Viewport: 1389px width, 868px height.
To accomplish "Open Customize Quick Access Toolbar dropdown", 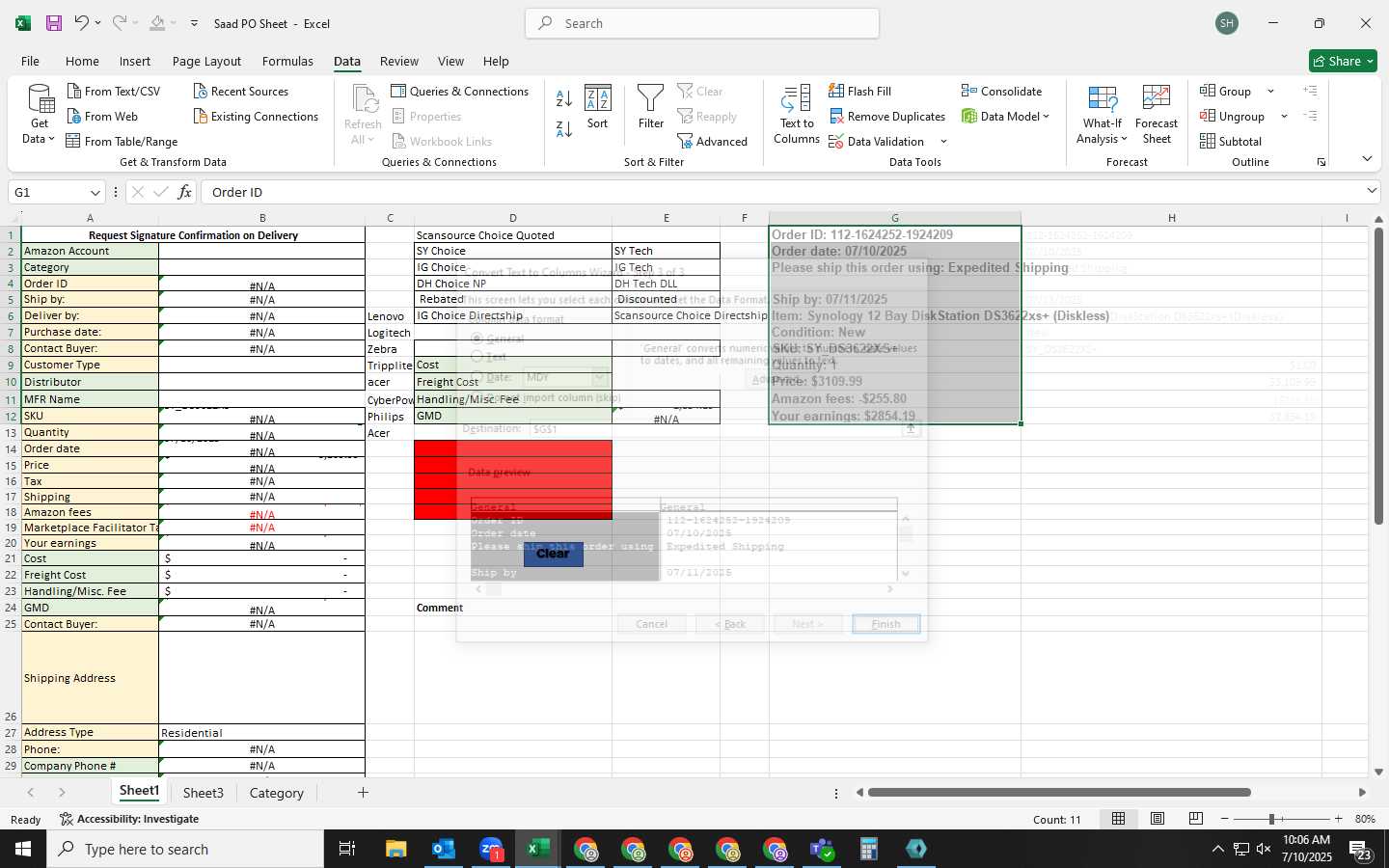I will pos(194,23).
